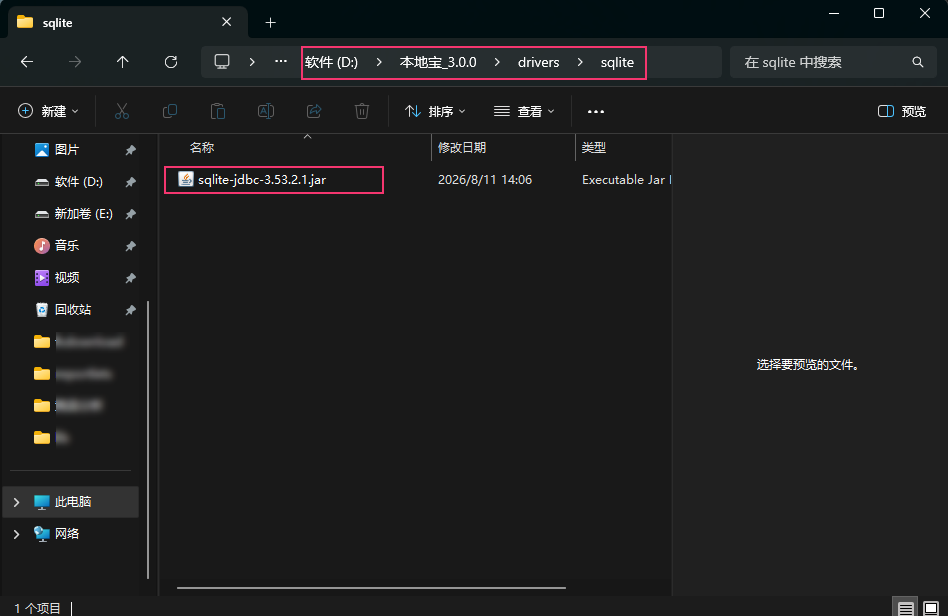Click the pin icon beside 新加卷 (E:)
This screenshot has width=948, height=616.
click(x=130, y=214)
